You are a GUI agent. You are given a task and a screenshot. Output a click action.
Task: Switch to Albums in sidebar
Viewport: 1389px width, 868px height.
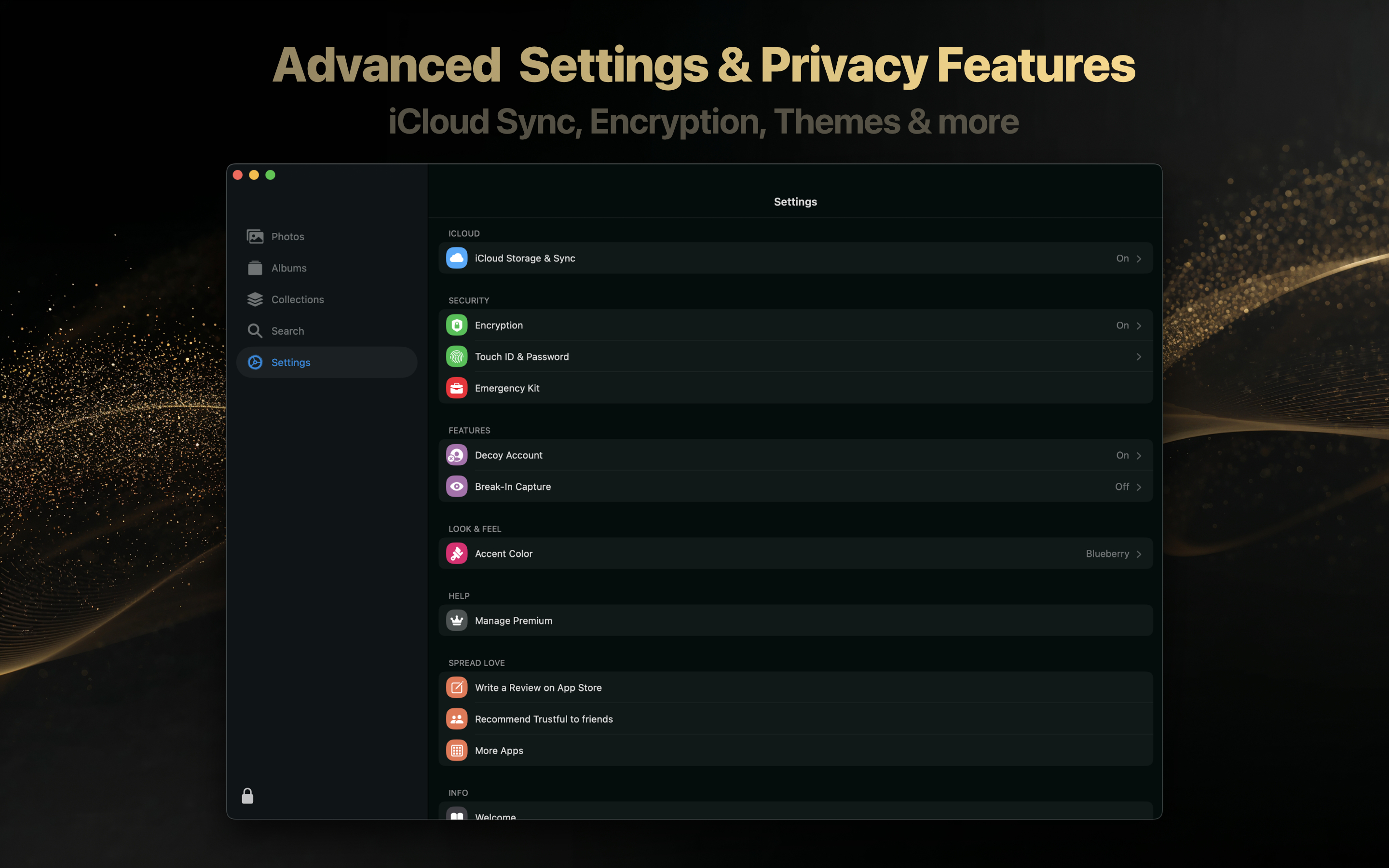click(327, 268)
